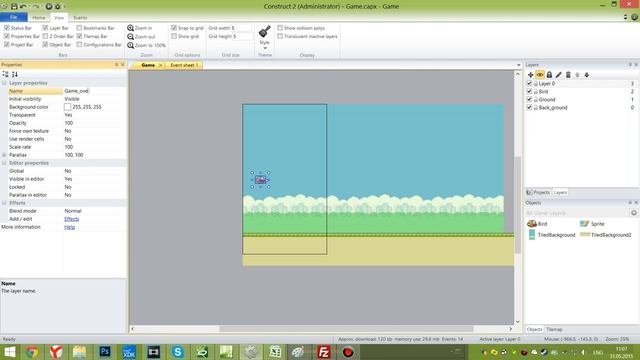Screen dimensions: 640x360
Task: Select the TiledBackground object icon
Action: (532, 235)
